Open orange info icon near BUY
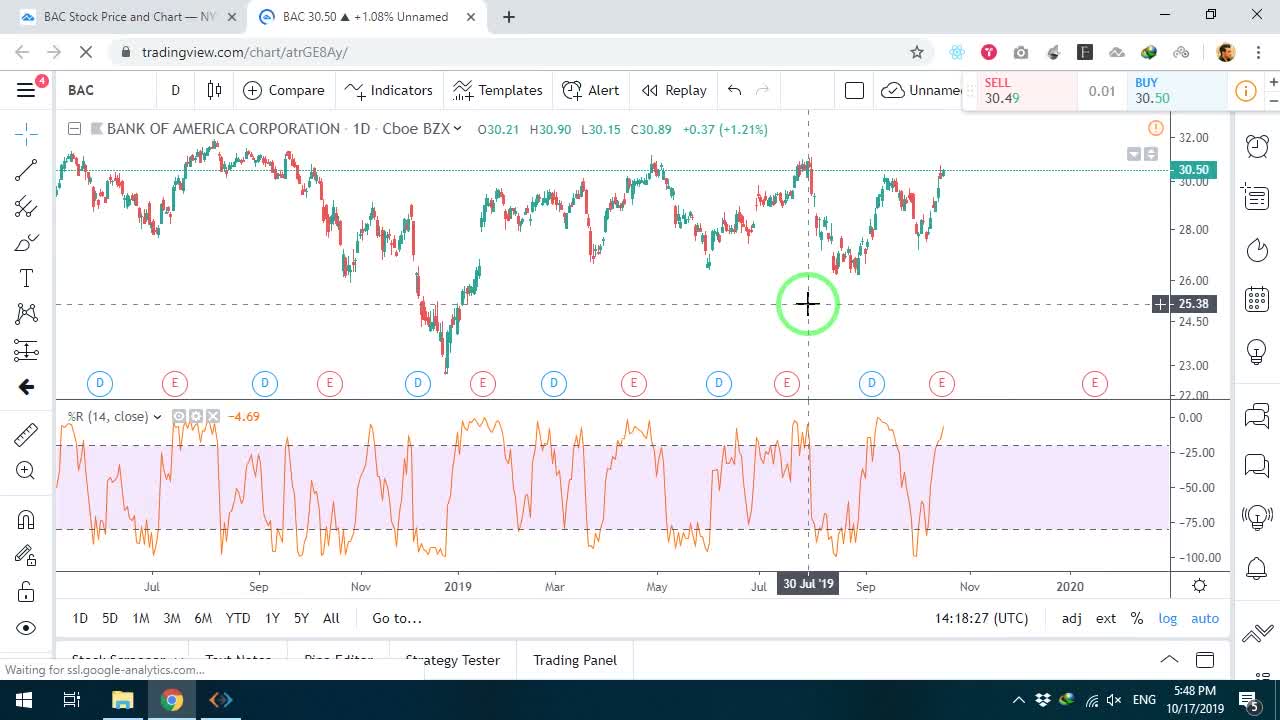1280x720 pixels. [x=1246, y=91]
